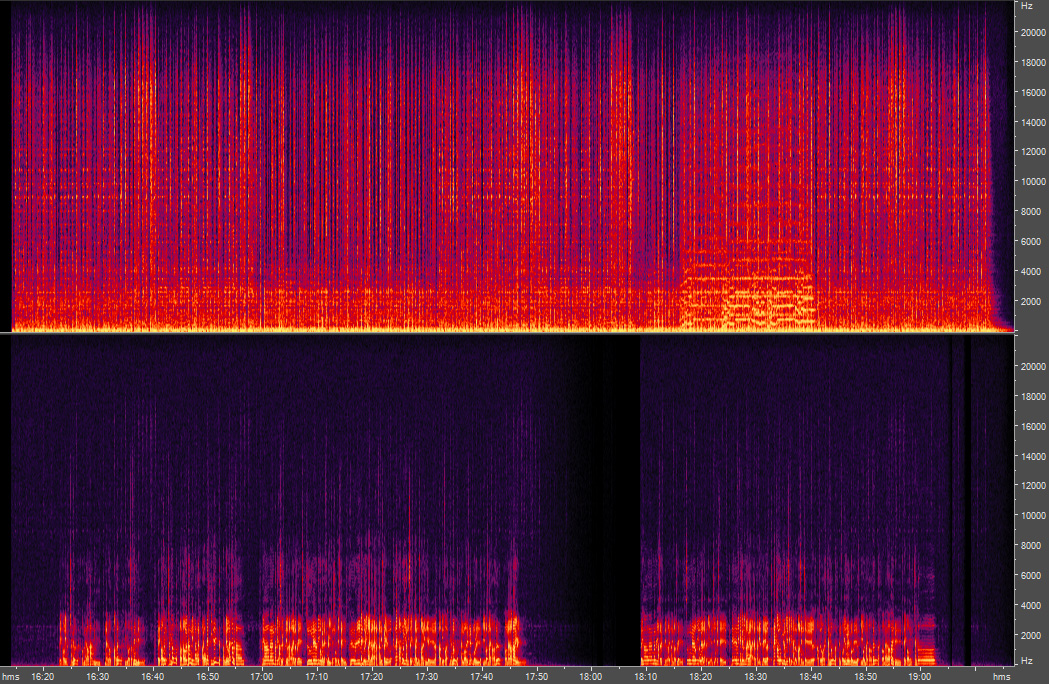Viewport: 1049px width, 684px height.
Task: Click the 16:40 tick on the timeline
Action: tap(152, 676)
